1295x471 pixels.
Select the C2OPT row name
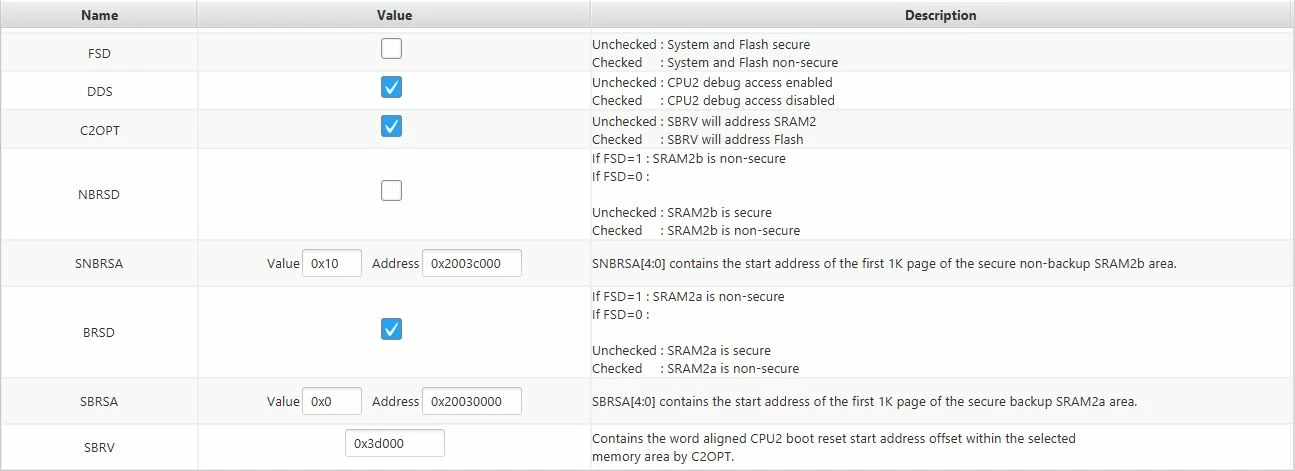pos(99,131)
